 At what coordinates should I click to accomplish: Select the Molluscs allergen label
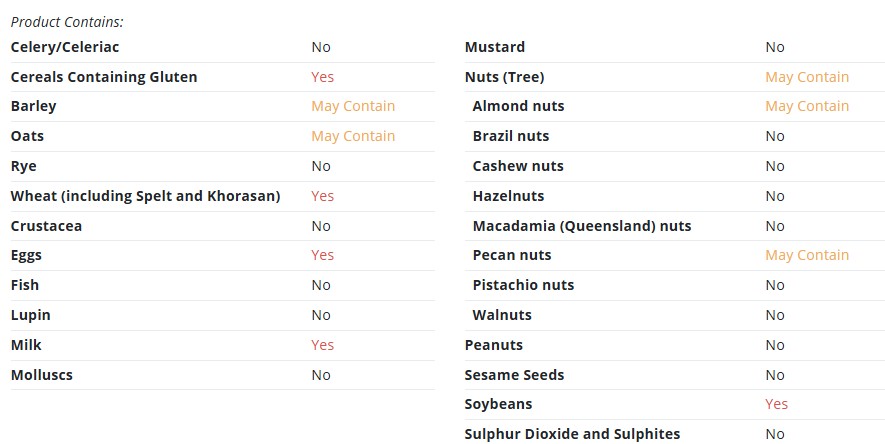[42, 375]
